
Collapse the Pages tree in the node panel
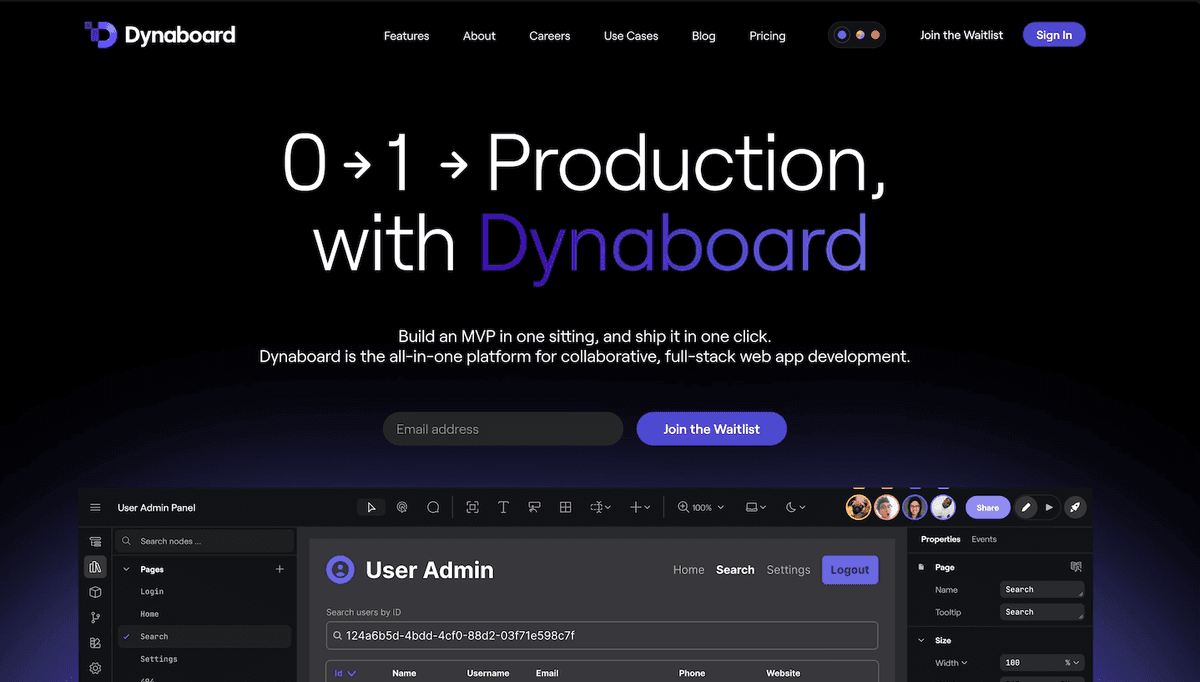(126, 568)
